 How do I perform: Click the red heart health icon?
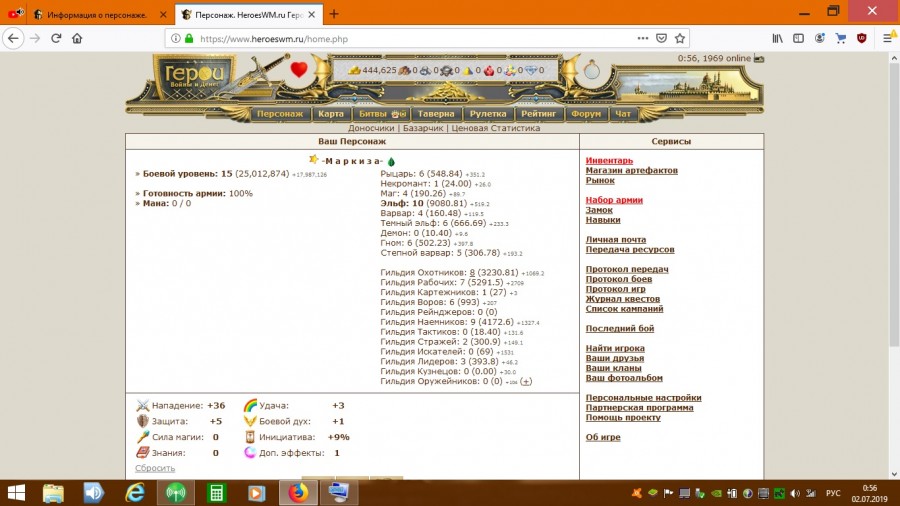(298, 70)
